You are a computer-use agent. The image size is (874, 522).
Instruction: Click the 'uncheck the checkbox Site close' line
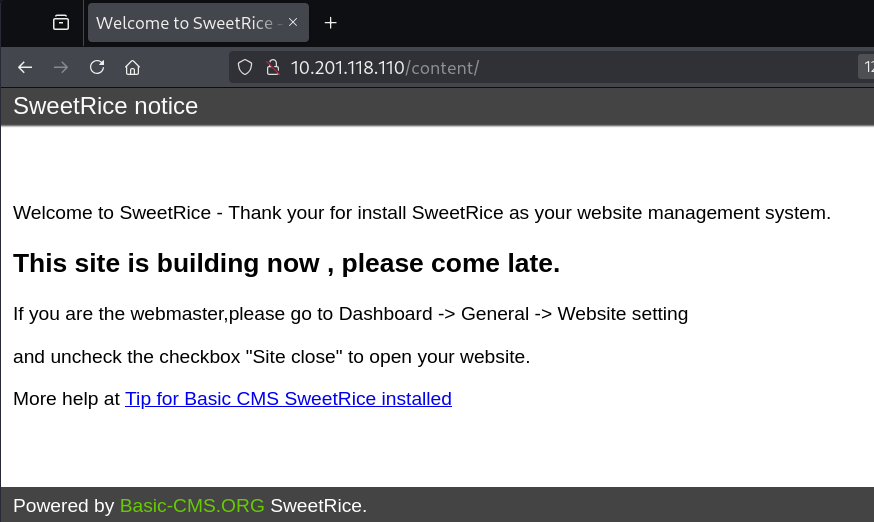[x=271, y=356]
